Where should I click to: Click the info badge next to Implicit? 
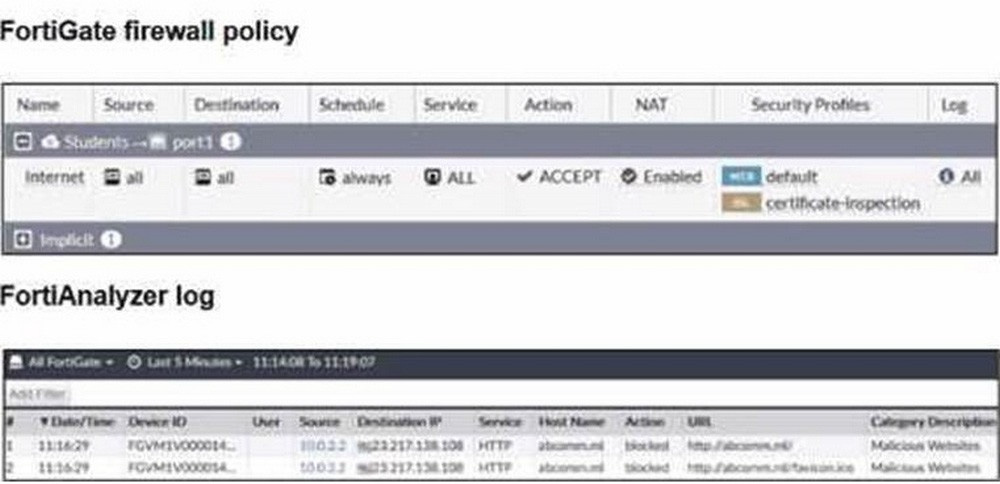click(111, 240)
